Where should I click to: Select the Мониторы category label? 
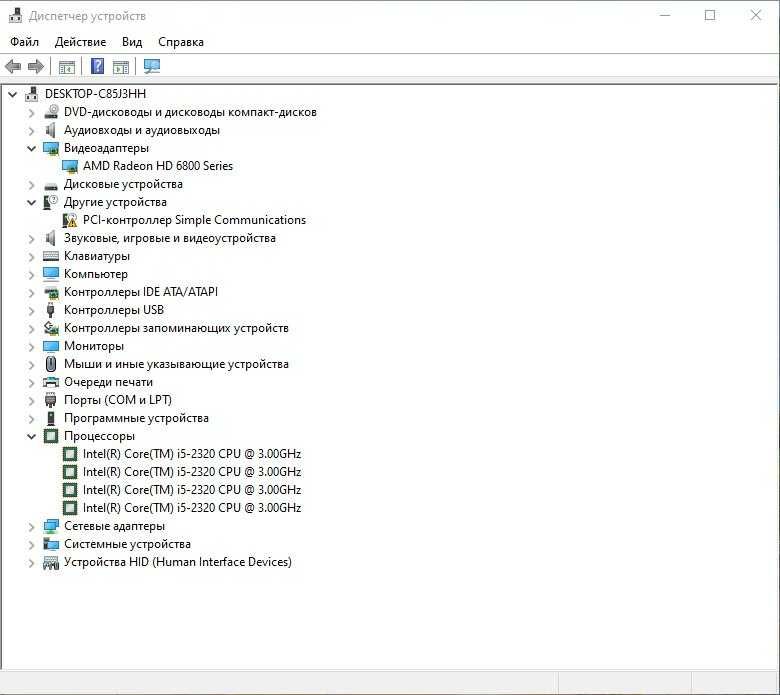(x=94, y=346)
